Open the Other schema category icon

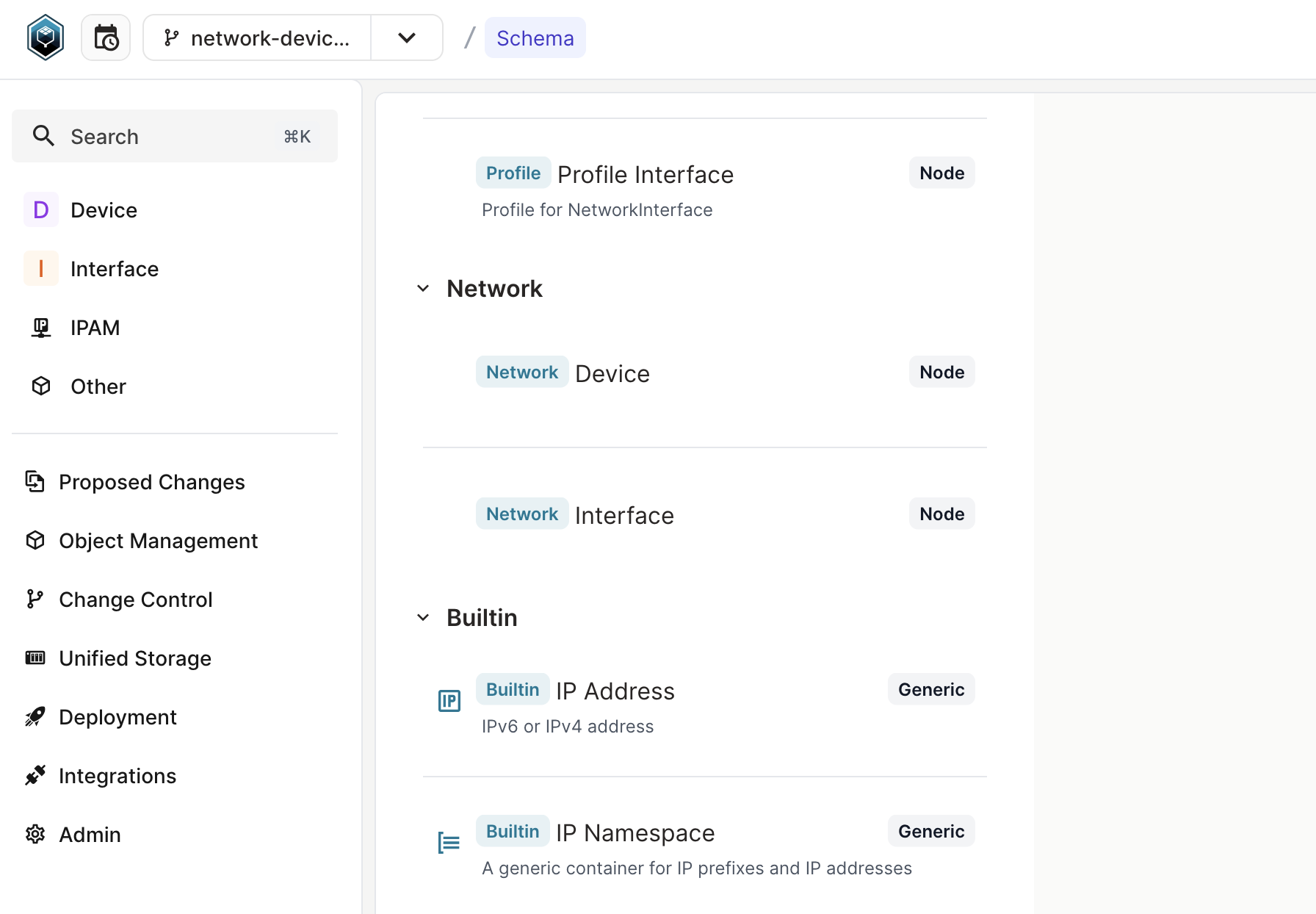pyautogui.click(x=41, y=386)
